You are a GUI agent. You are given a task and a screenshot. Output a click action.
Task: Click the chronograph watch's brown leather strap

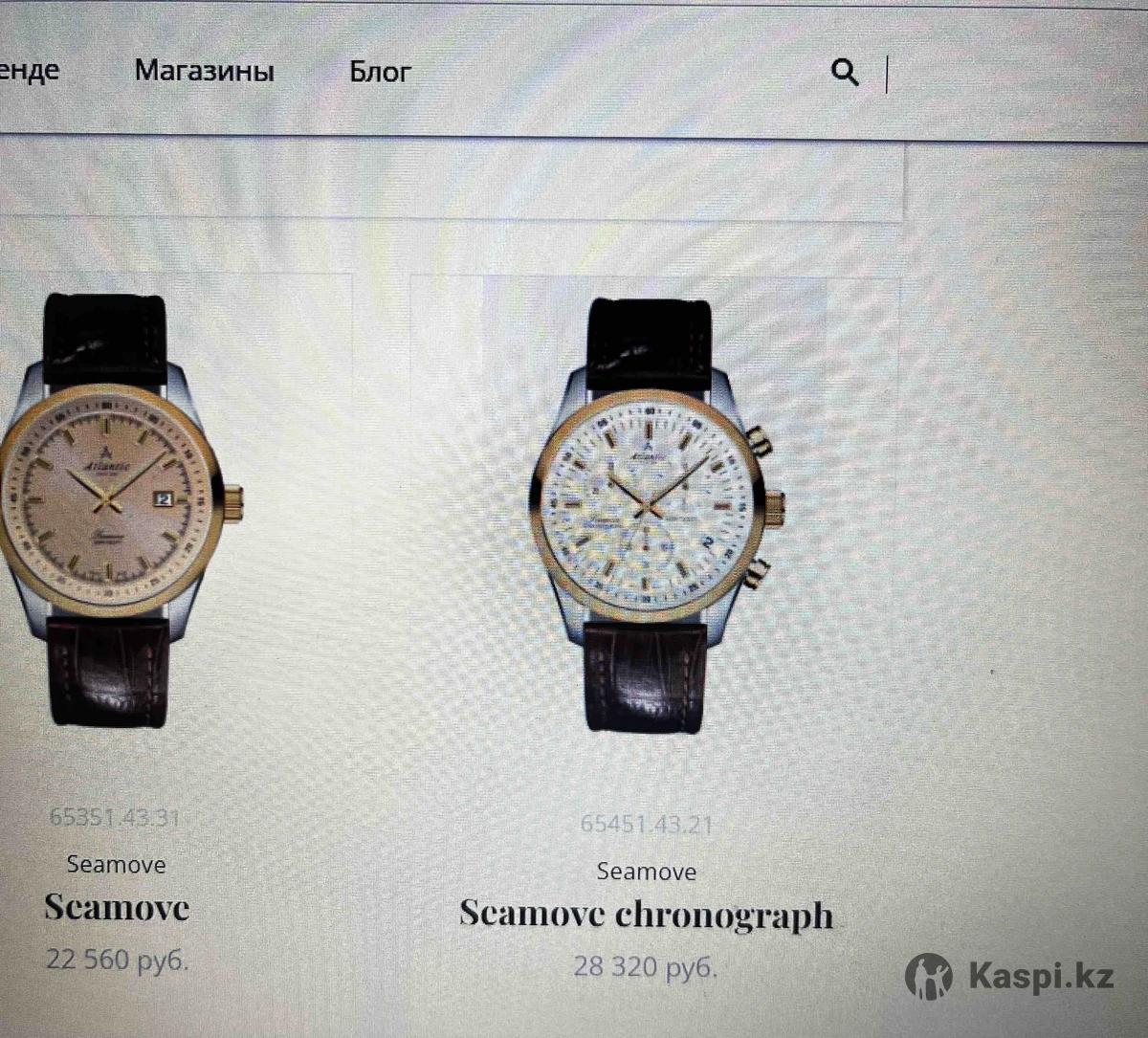[646, 674]
